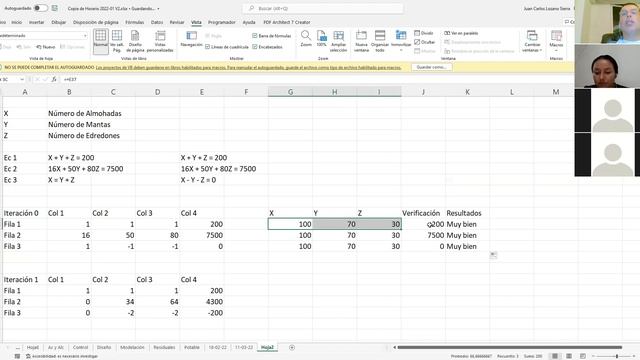The image size is (640, 360).
Task: Click the Verificación header cell
Action: [x=421, y=213]
